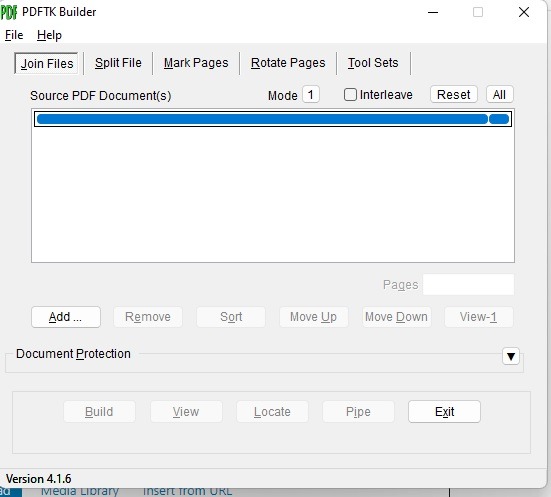The width and height of the screenshot is (551, 497).
Task: Click the PDFTK Builder app icon
Action: click(8, 12)
